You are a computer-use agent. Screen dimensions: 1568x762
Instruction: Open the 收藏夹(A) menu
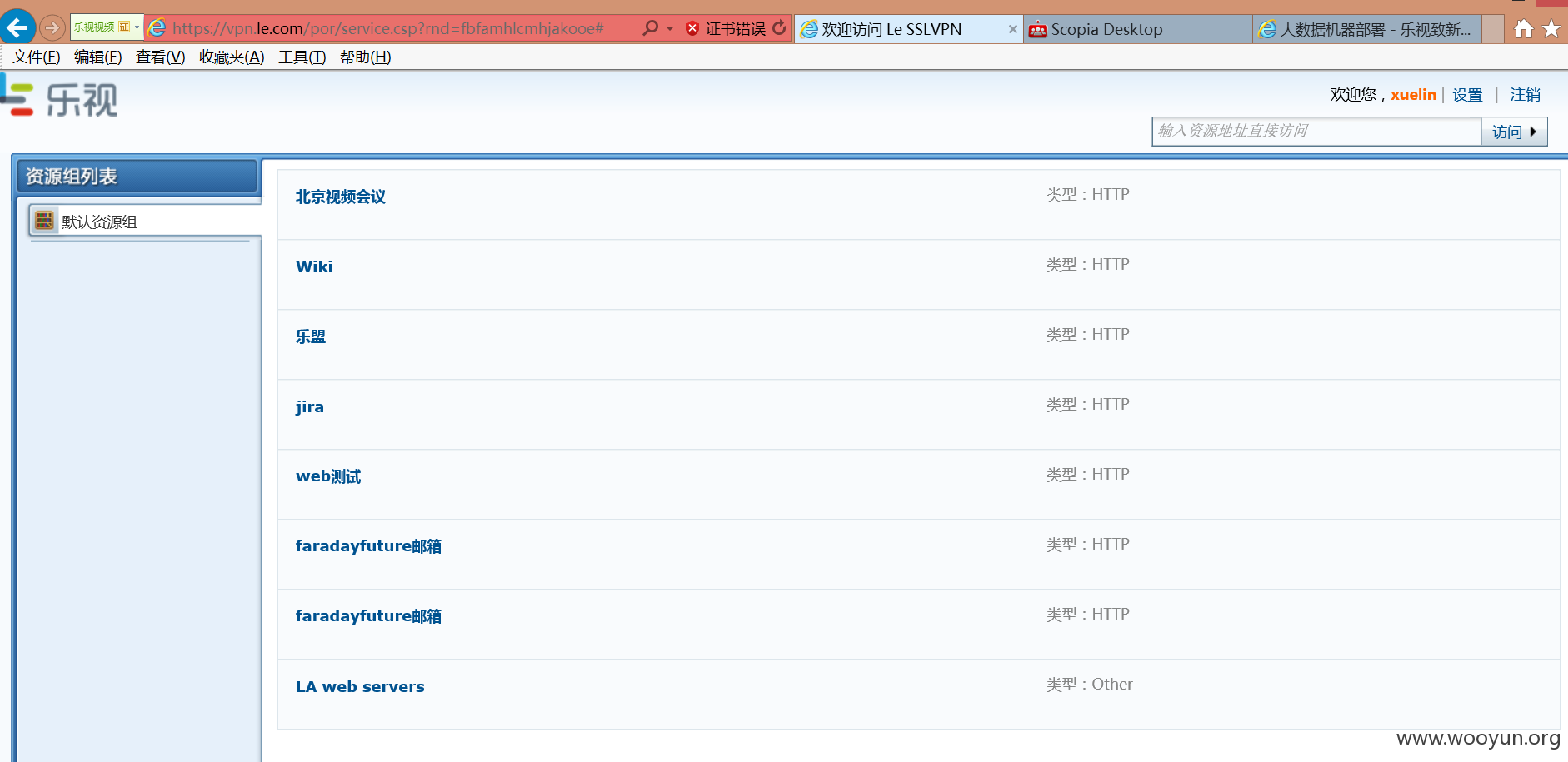click(232, 57)
